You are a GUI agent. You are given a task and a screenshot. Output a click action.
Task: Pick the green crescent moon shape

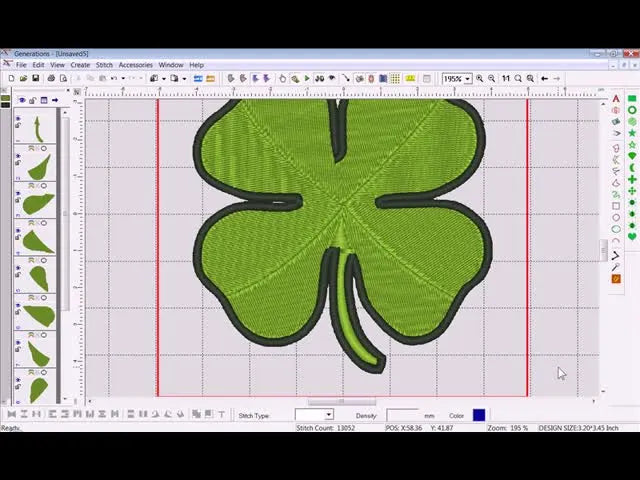632,167
